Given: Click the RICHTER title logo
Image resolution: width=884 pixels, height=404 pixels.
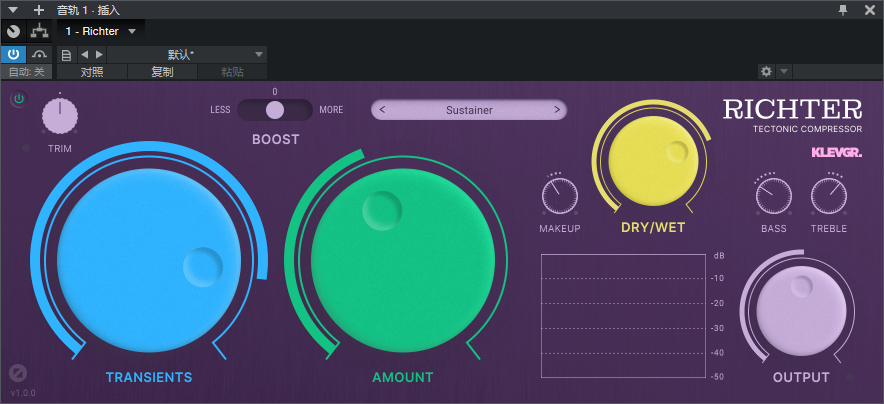Looking at the screenshot, I should pyautogui.click(x=793, y=109).
